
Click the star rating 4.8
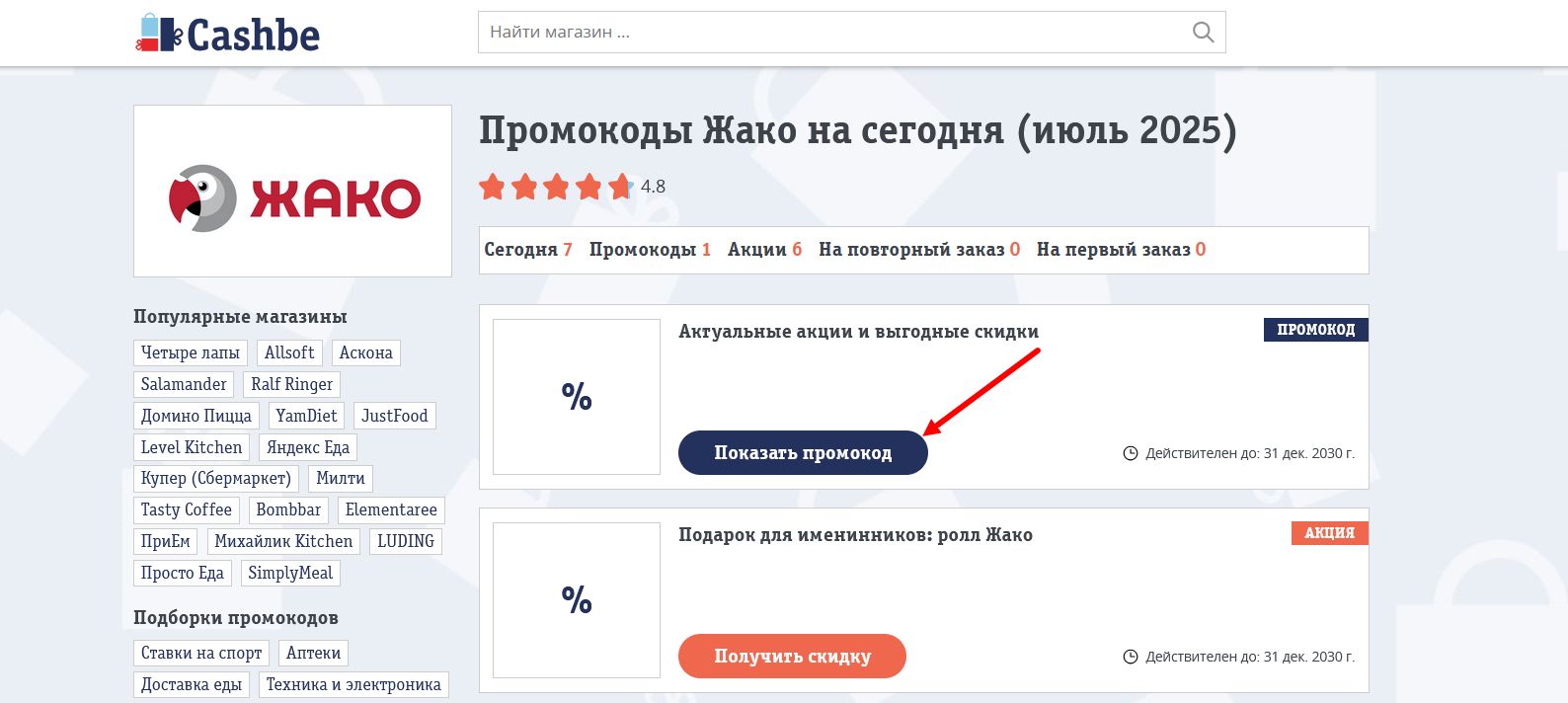tap(572, 186)
